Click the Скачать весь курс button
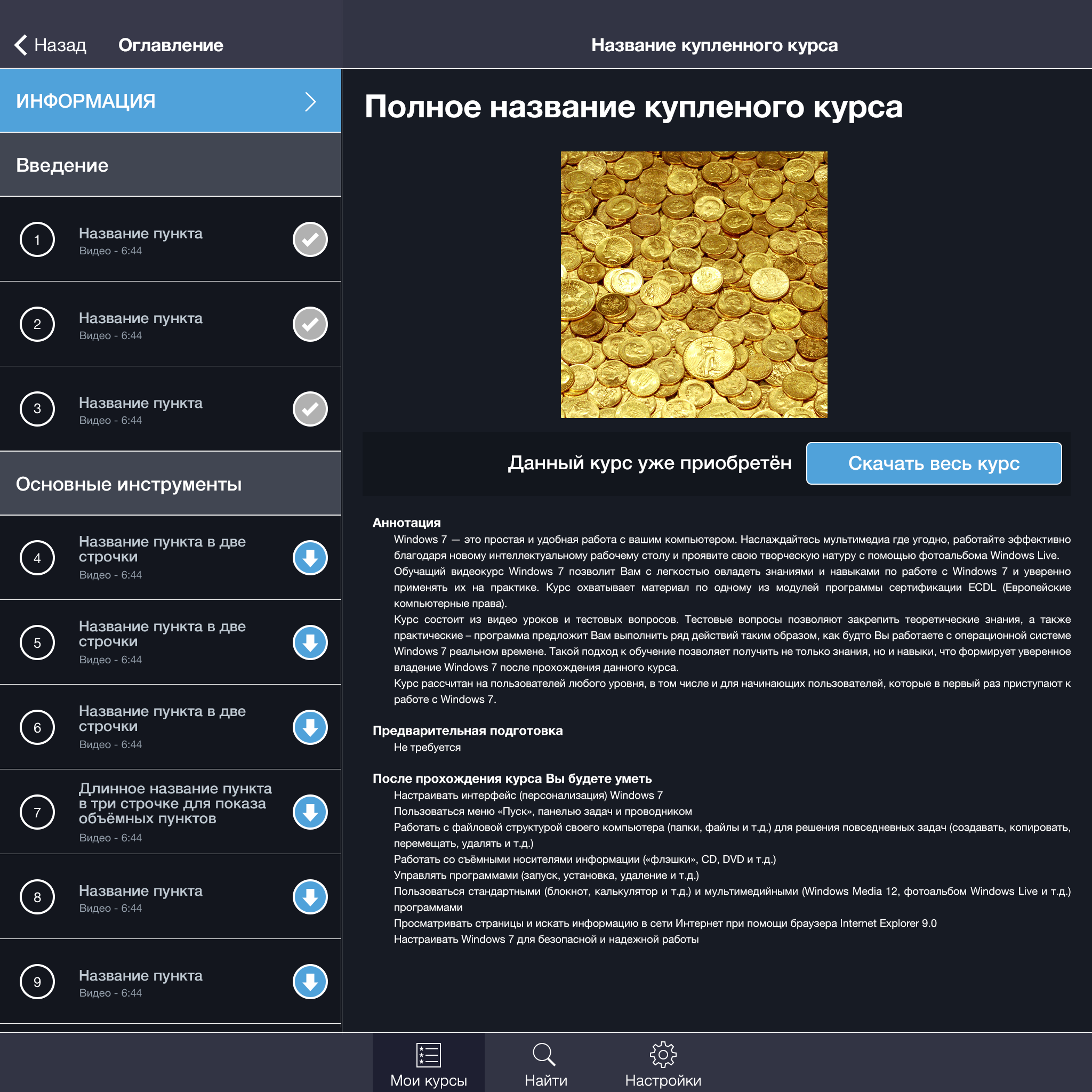Viewport: 1092px width, 1092px height. pos(934,463)
